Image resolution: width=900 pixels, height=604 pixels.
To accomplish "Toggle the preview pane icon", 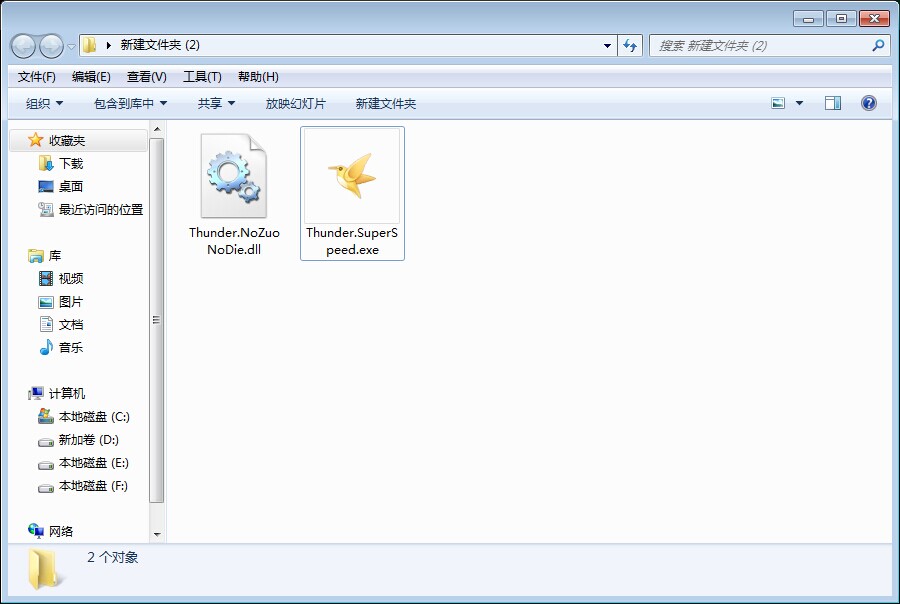I will tap(833, 103).
